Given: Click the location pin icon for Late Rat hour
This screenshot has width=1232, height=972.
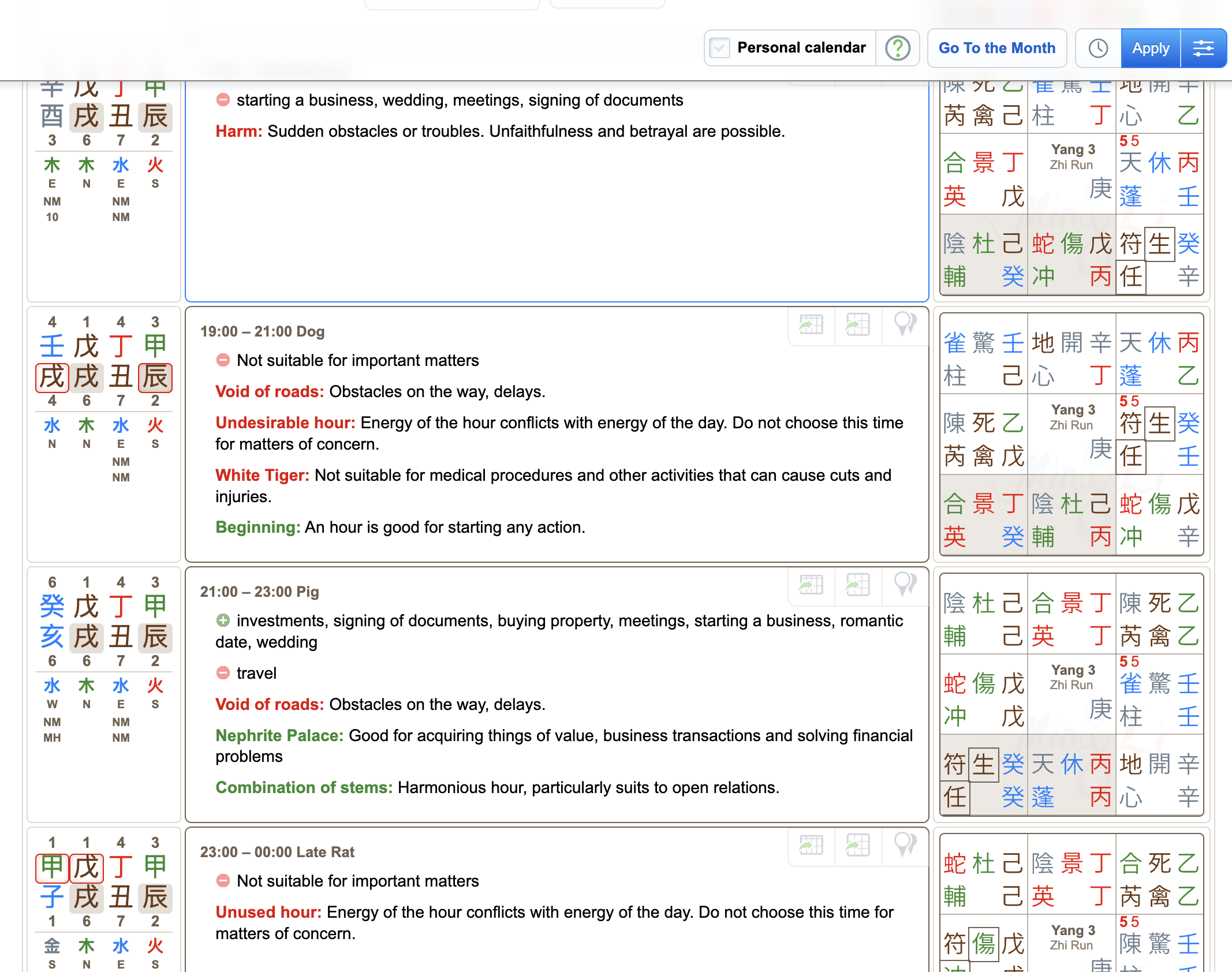Looking at the screenshot, I should pyautogui.click(x=904, y=846).
